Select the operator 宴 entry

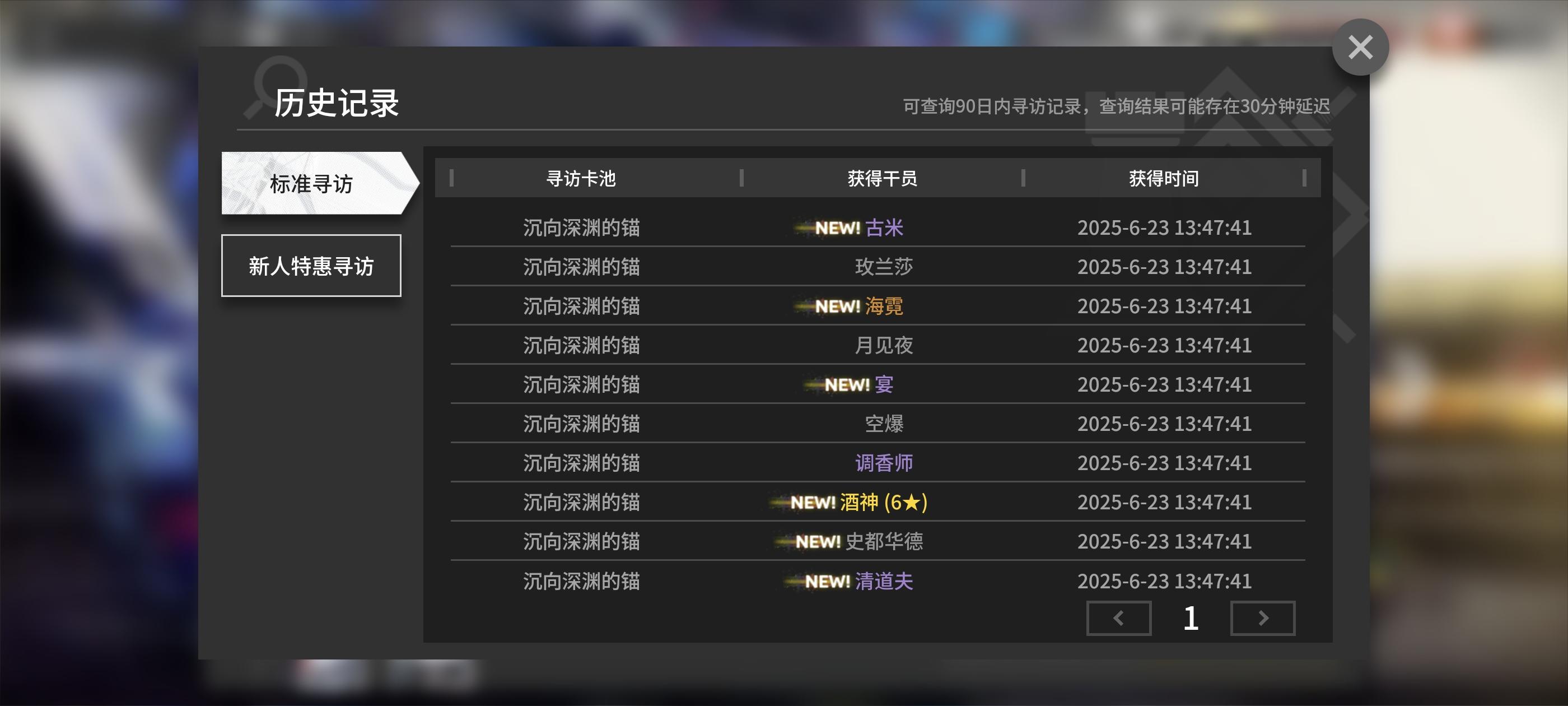[x=884, y=384]
